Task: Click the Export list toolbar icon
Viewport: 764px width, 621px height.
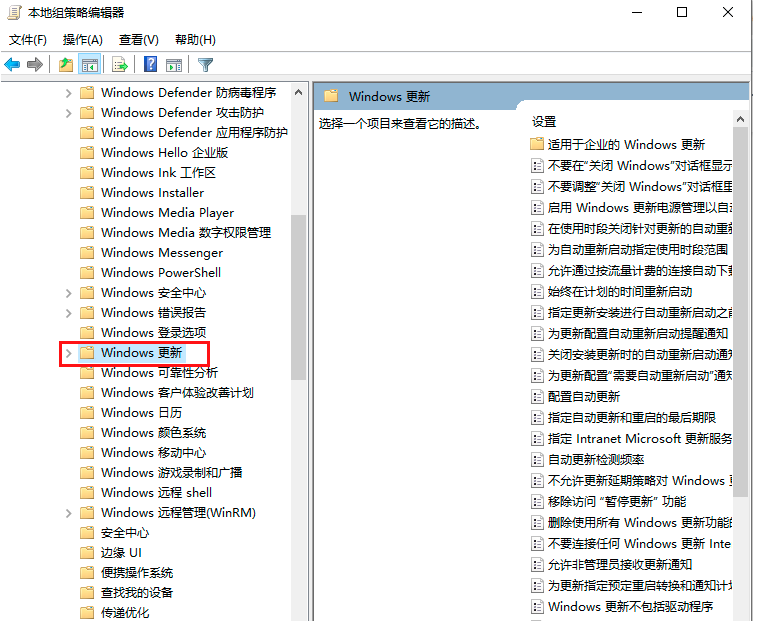Action: 120,65
